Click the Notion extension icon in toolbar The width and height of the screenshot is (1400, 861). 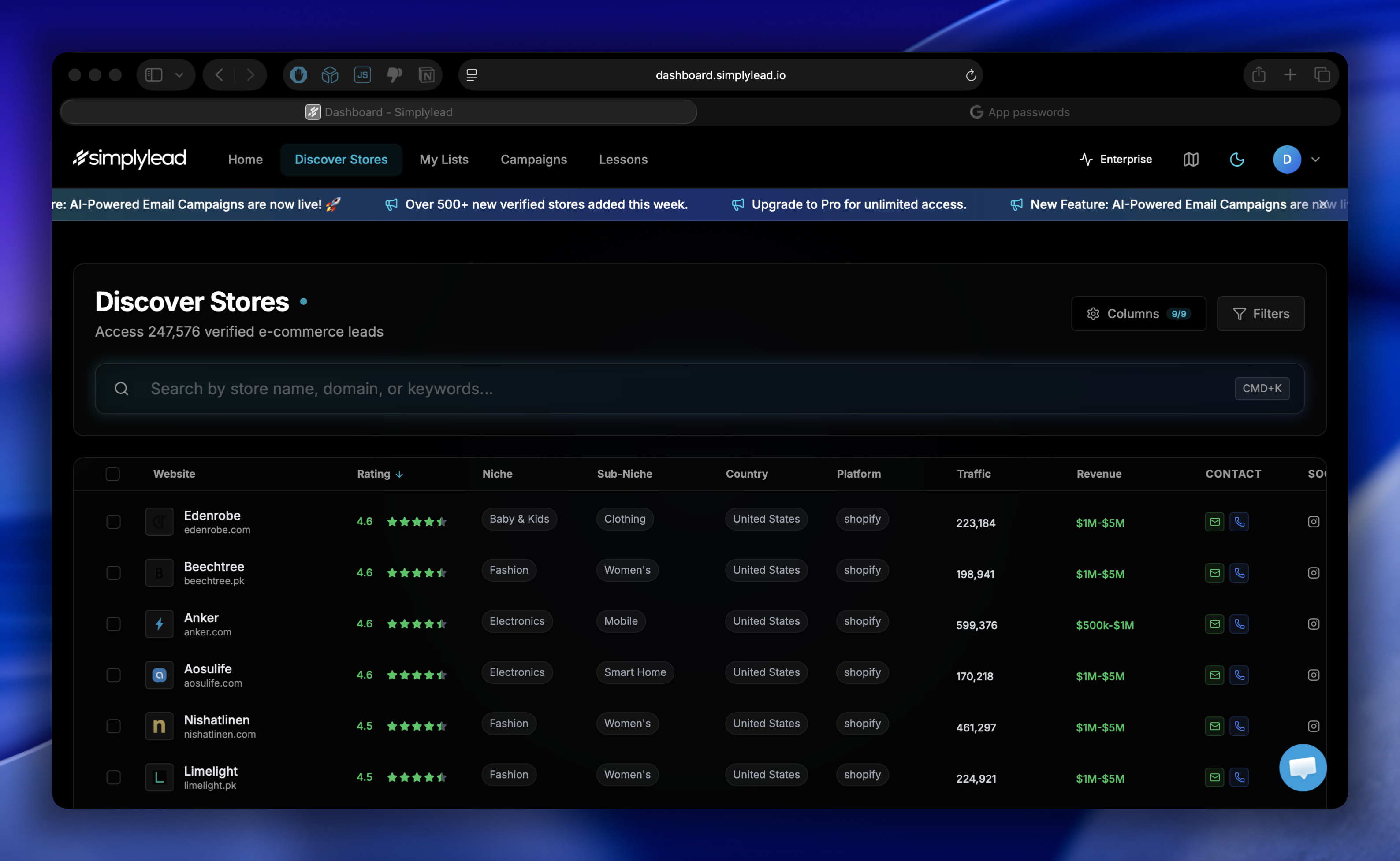(x=427, y=75)
